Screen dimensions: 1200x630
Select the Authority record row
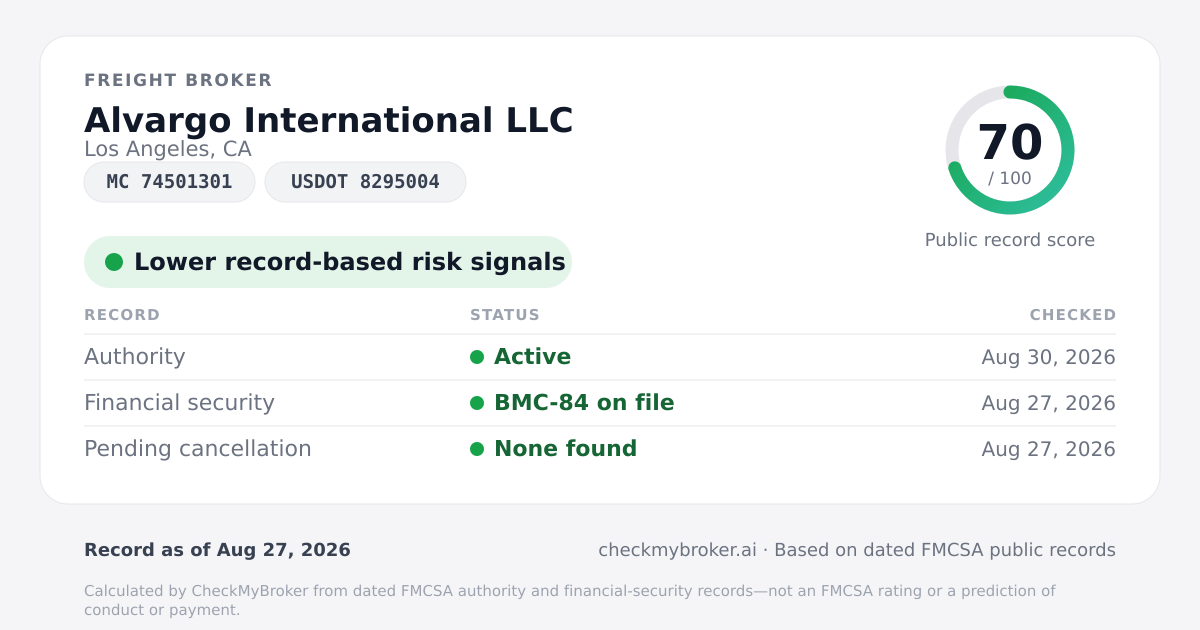(600, 357)
